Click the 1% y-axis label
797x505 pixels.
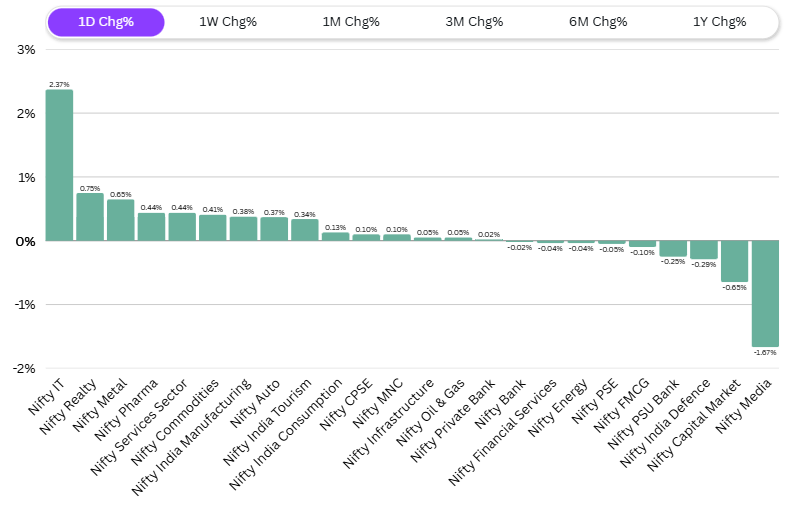coord(26,178)
